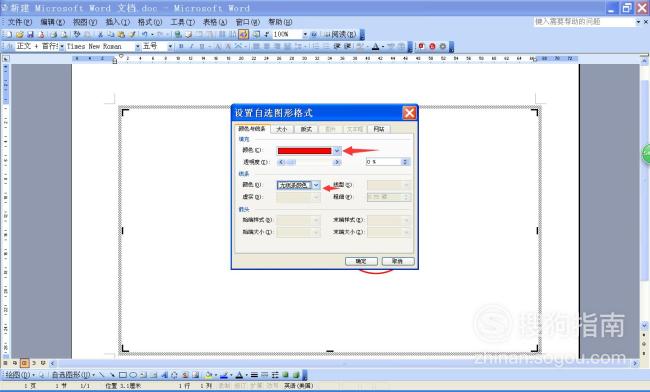Open the fill color dropdown arrow in dialog
Image resolution: width=650 pixels, height=392 pixels.
pyautogui.click(x=337, y=151)
